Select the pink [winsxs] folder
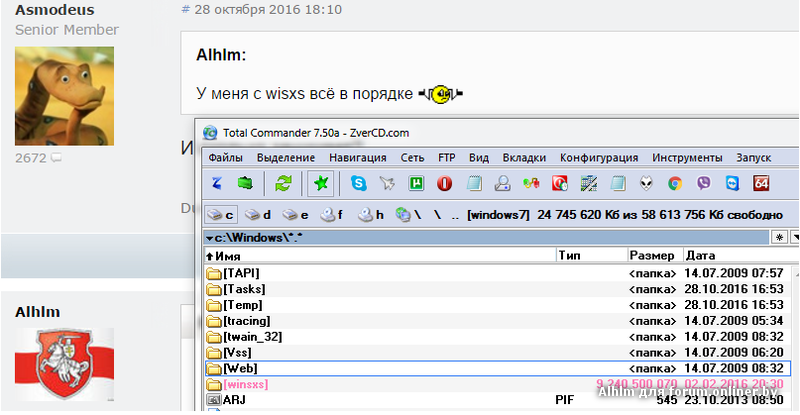800x415 pixels. point(497,384)
